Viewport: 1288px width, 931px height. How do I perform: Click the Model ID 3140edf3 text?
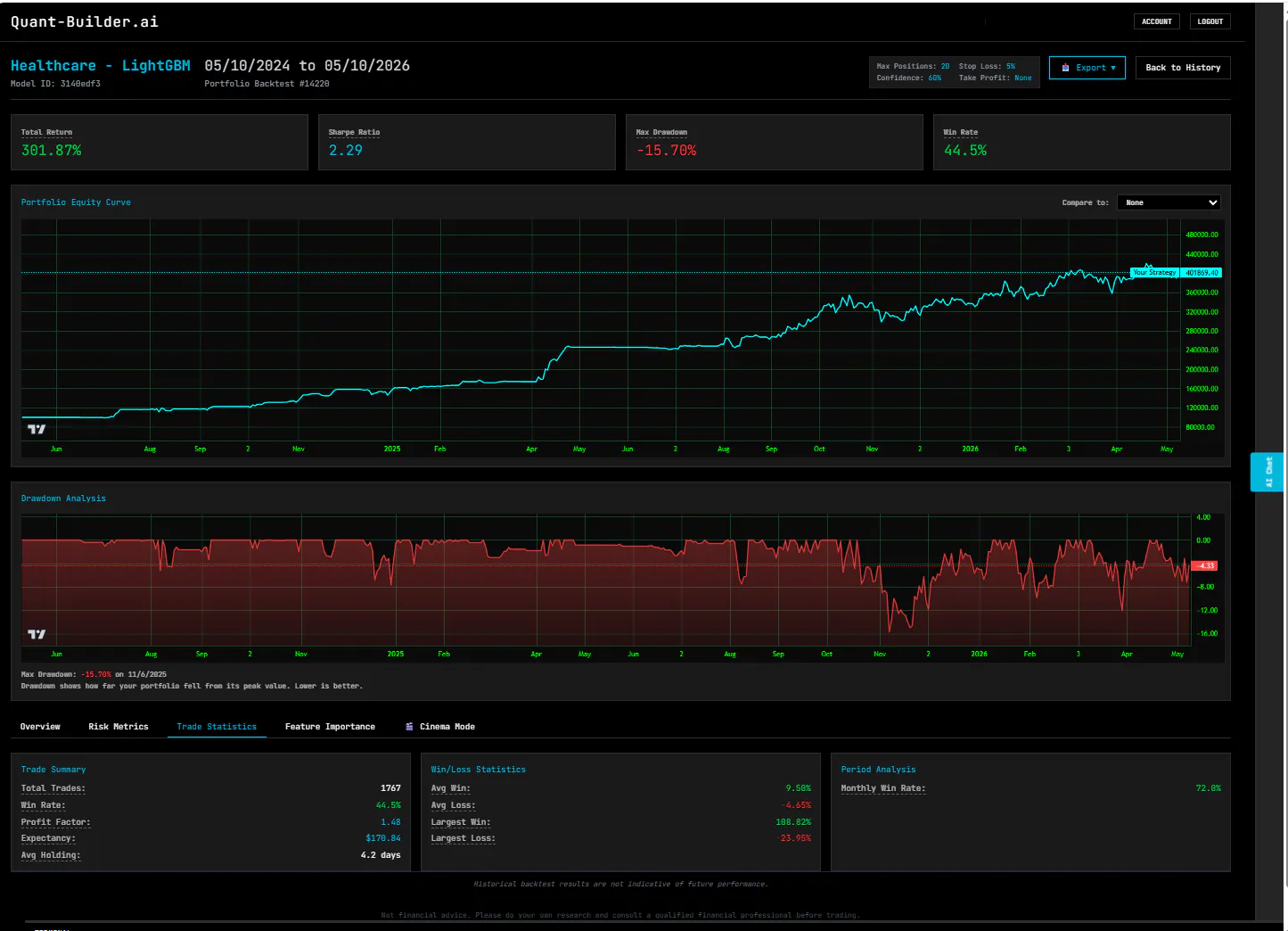[x=55, y=84]
